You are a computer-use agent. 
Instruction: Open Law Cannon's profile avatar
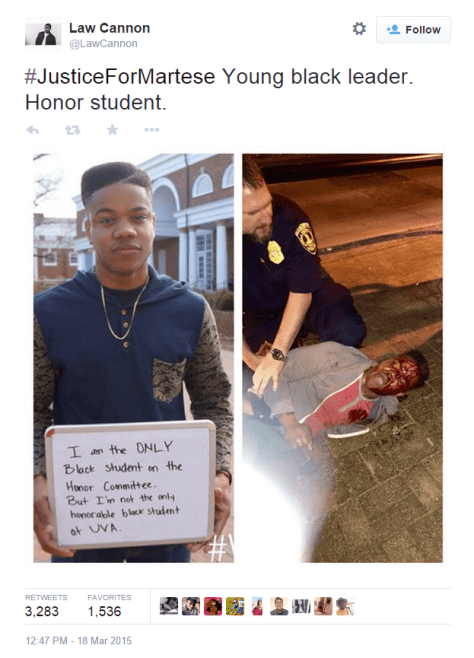(x=43, y=34)
